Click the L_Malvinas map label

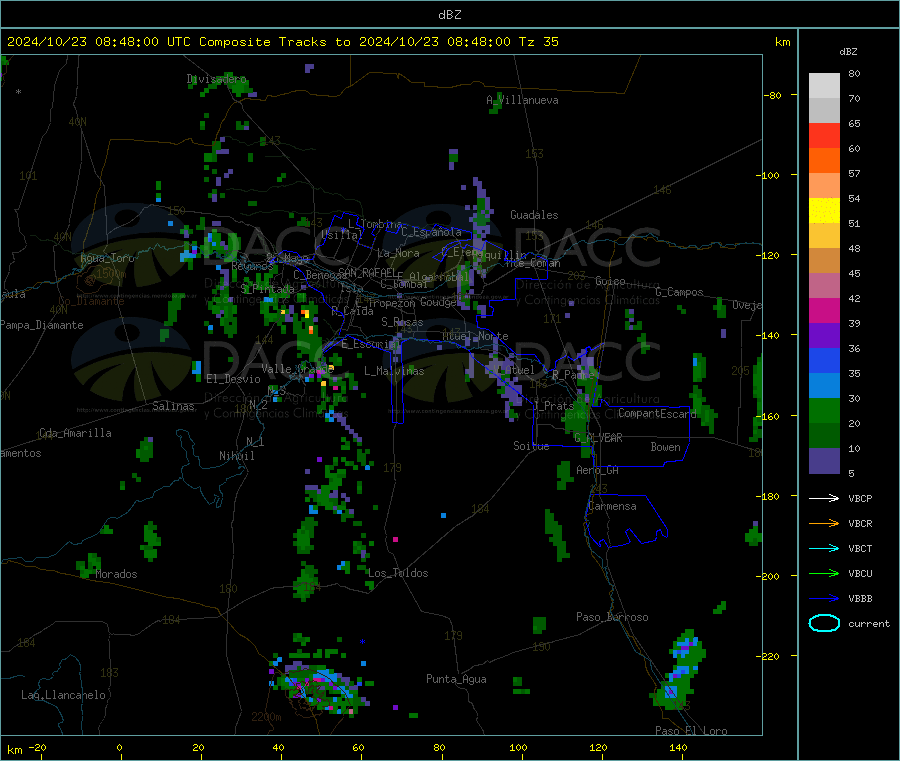pos(394,371)
